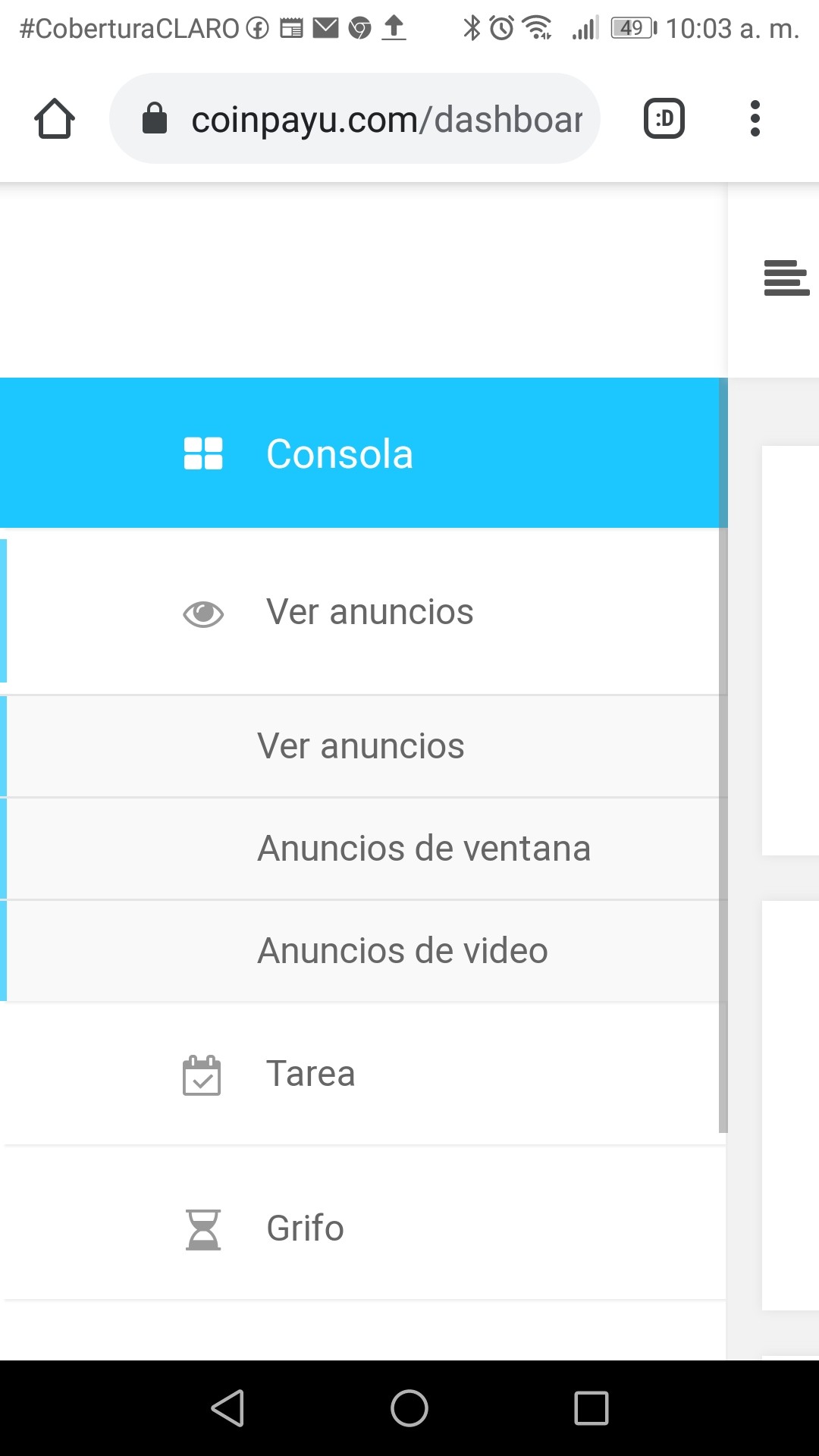Click the sidebar vertical scrollbar
Image resolution: width=819 pixels, height=1456 pixels.
[723, 755]
